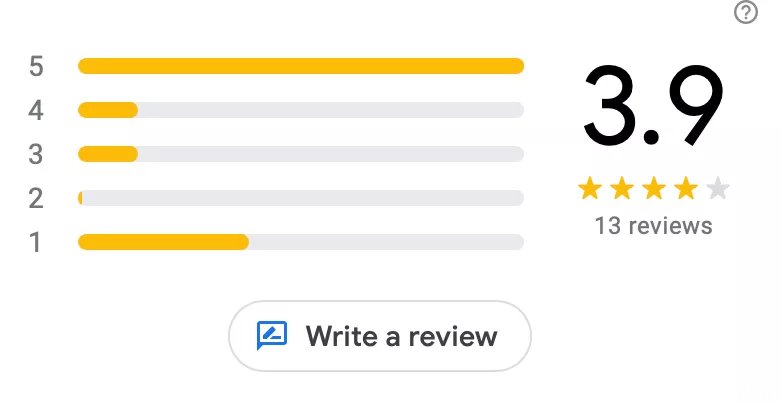
Task: Click the help question mark icon
Action: 746,12
